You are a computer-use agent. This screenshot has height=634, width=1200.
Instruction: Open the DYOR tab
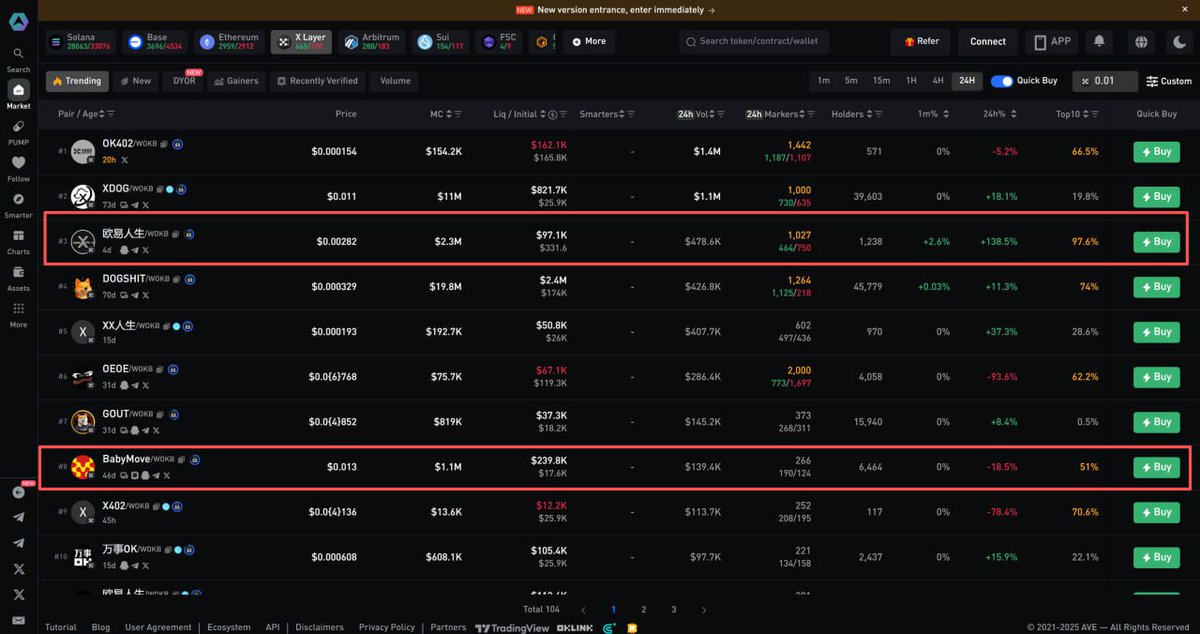tap(184, 81)
